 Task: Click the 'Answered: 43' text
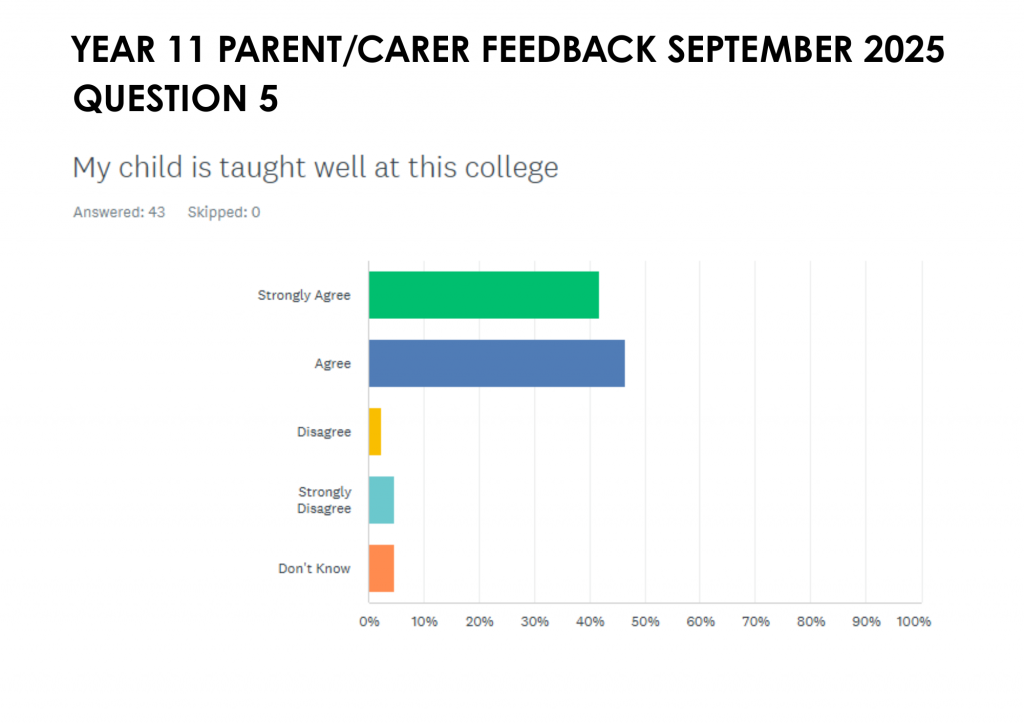[x=119, y=212]
